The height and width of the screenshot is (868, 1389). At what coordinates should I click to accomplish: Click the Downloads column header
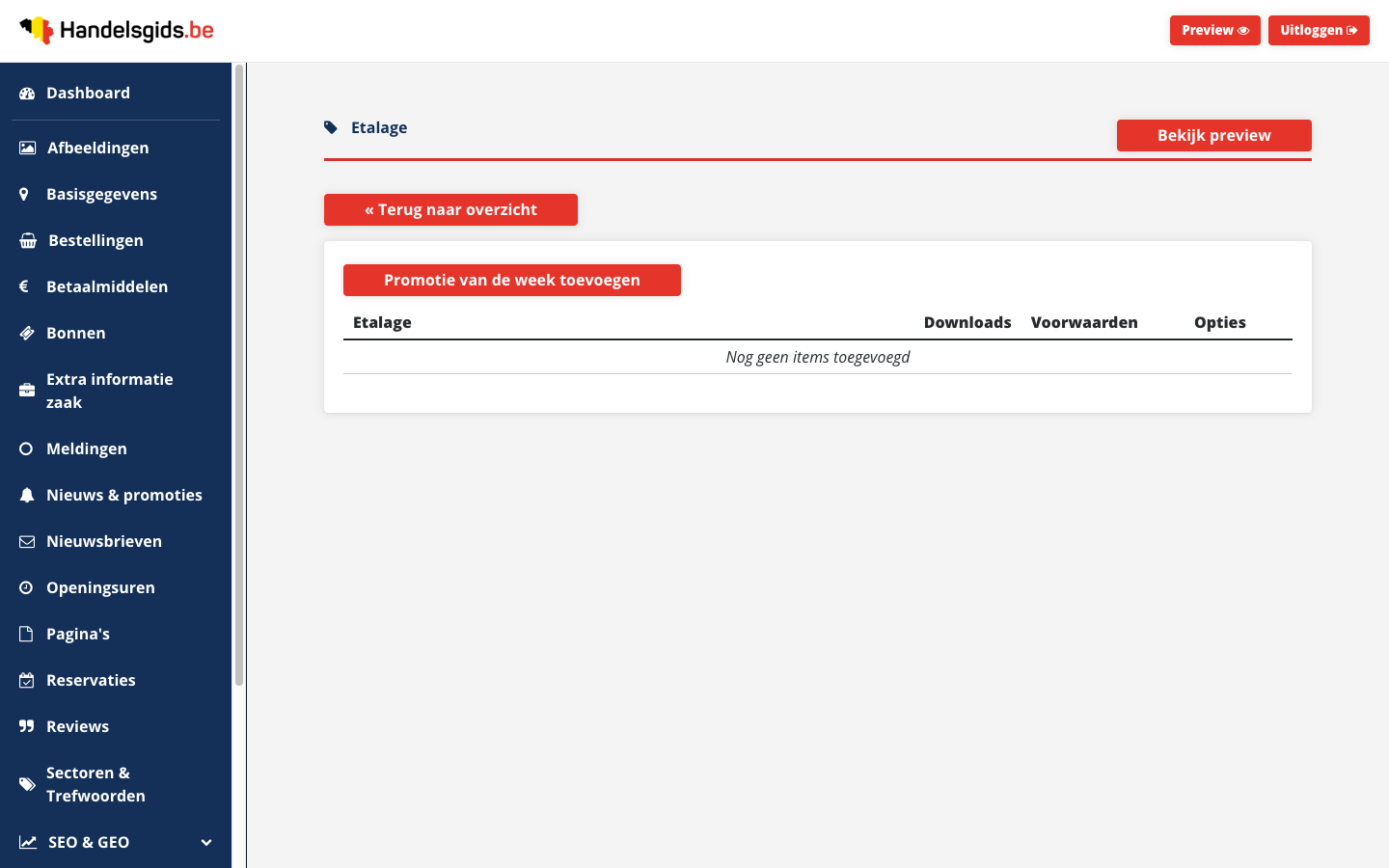pos(967,322)
